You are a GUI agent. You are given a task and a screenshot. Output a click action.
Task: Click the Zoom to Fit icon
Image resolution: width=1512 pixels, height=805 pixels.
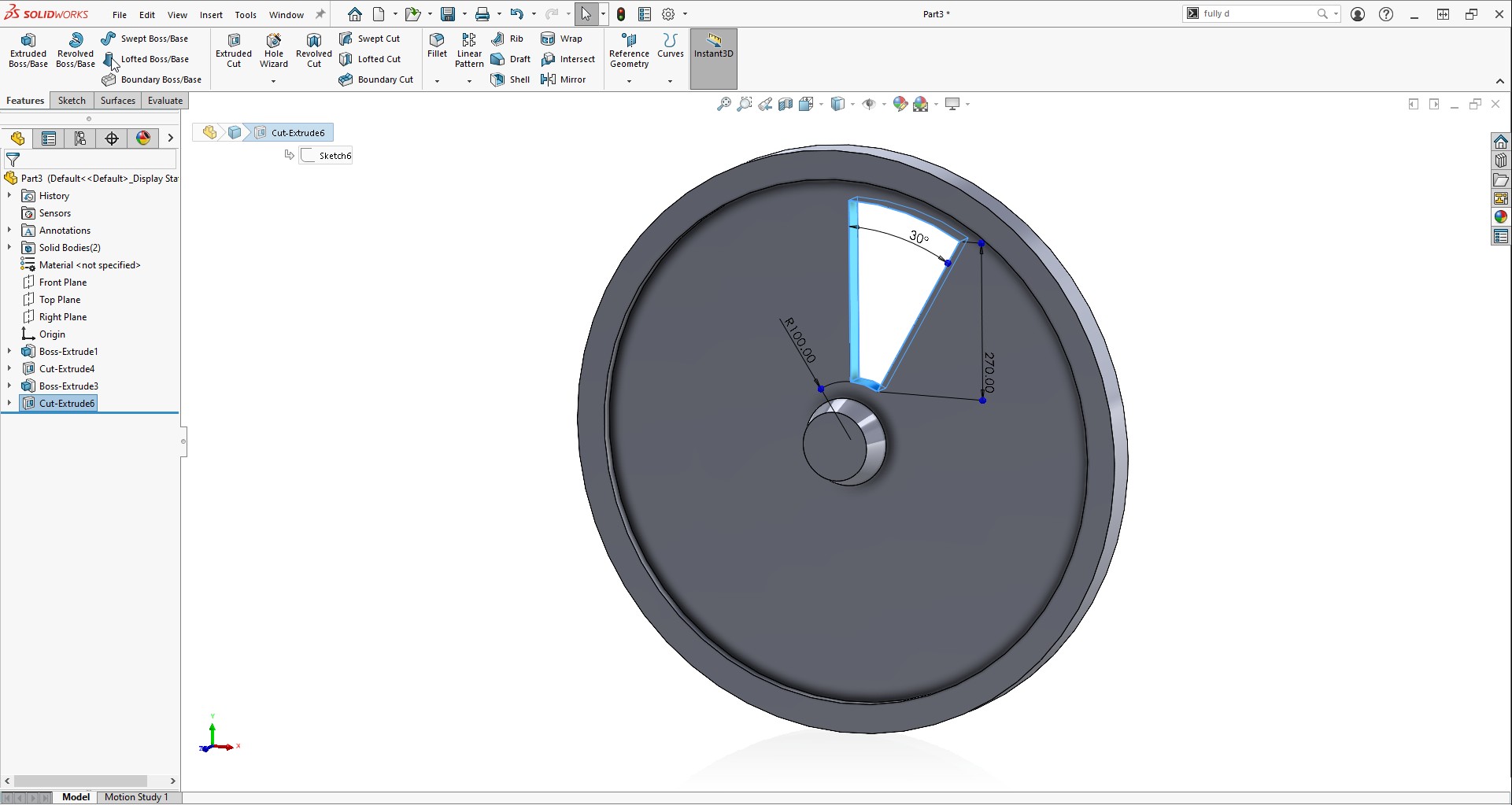(x=724, y=103)
